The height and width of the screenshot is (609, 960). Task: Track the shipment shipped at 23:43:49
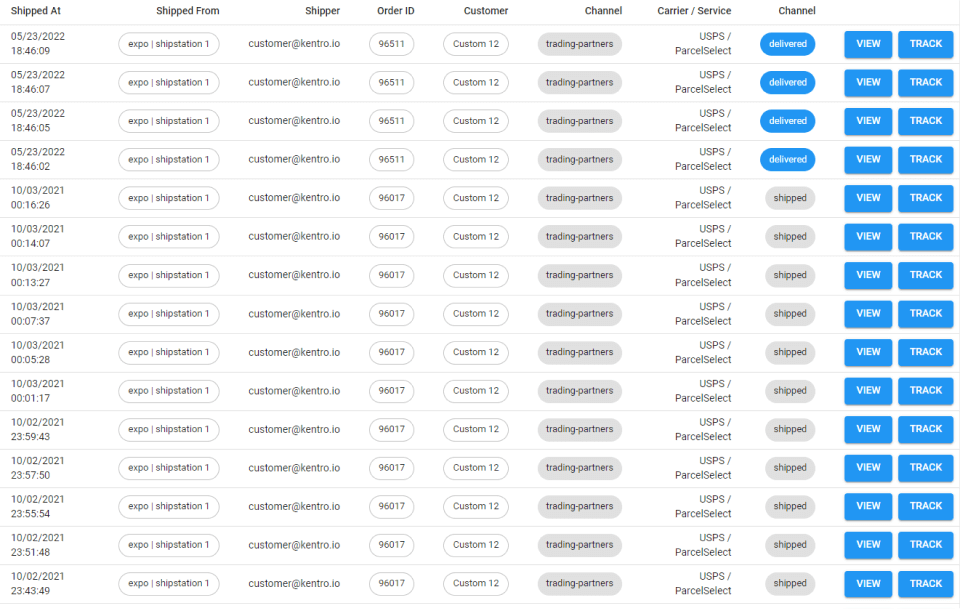pyautogui.click(x=925, y=584)
